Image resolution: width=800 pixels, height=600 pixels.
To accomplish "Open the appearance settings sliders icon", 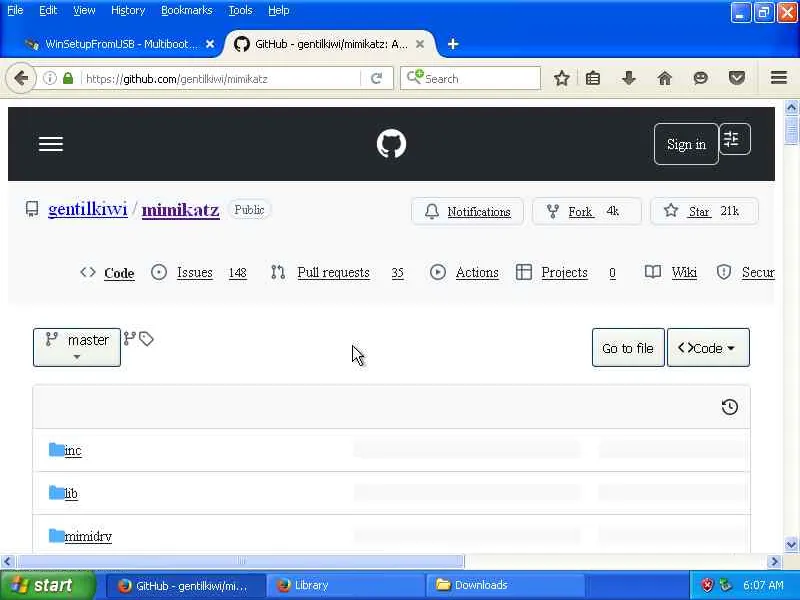I will (x=734, y=139).
